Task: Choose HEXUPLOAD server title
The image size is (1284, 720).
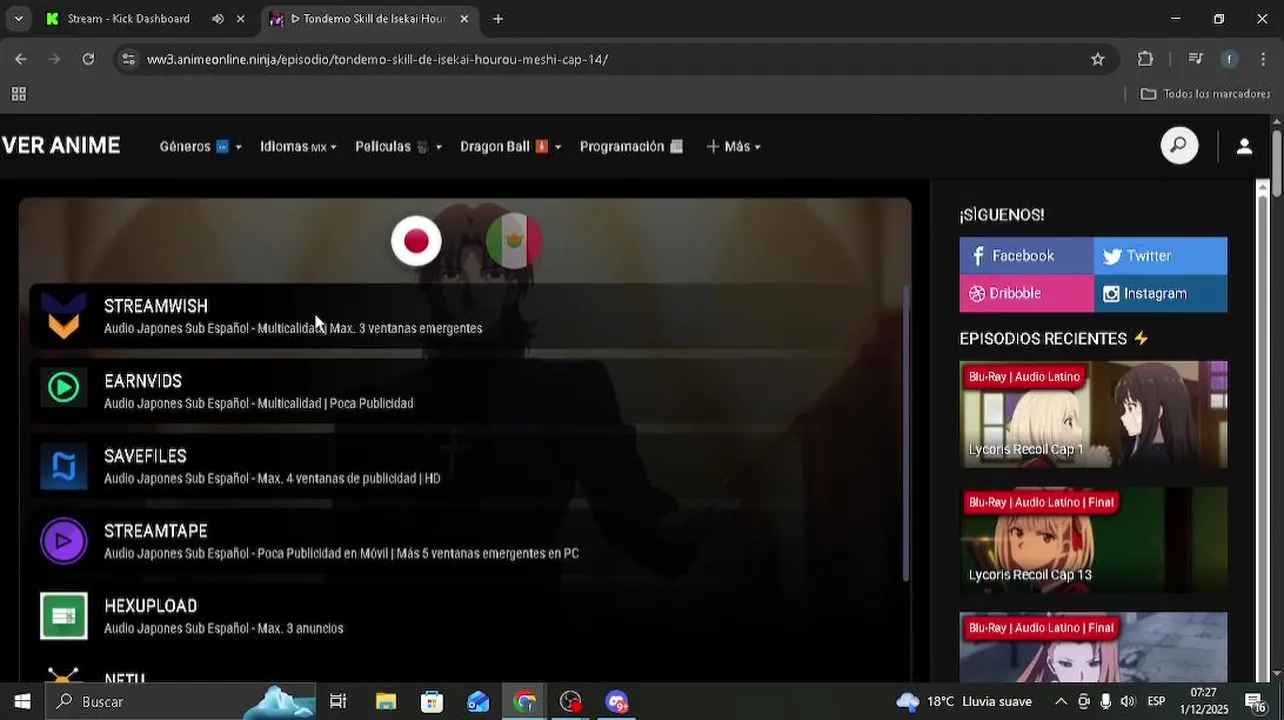Action: pyautogui.click(x=150, y=606)
